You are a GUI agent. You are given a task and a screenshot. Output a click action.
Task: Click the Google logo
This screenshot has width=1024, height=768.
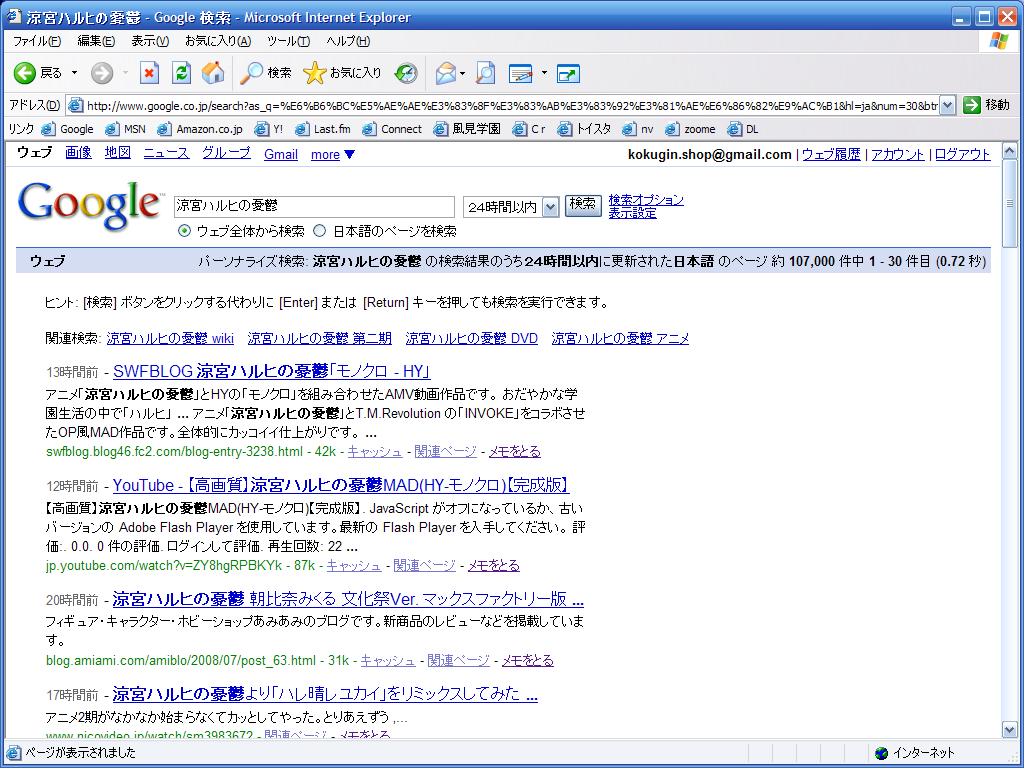point(90,205)
